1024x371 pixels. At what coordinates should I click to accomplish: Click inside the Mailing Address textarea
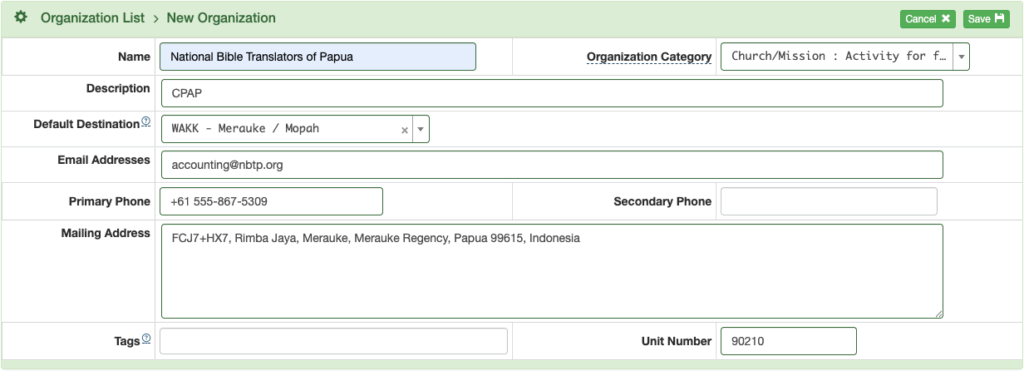click(x=552, y=272)
